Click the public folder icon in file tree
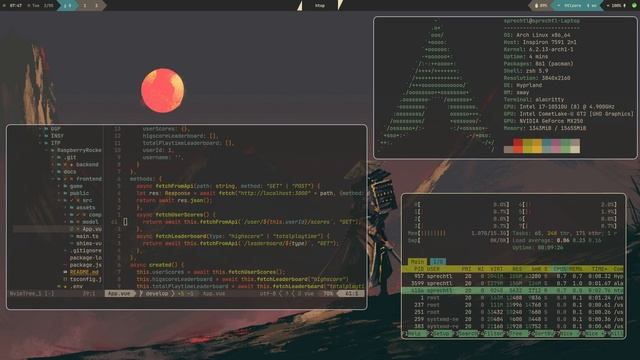Viewport: 640px width, 360px height. point(65,193)
